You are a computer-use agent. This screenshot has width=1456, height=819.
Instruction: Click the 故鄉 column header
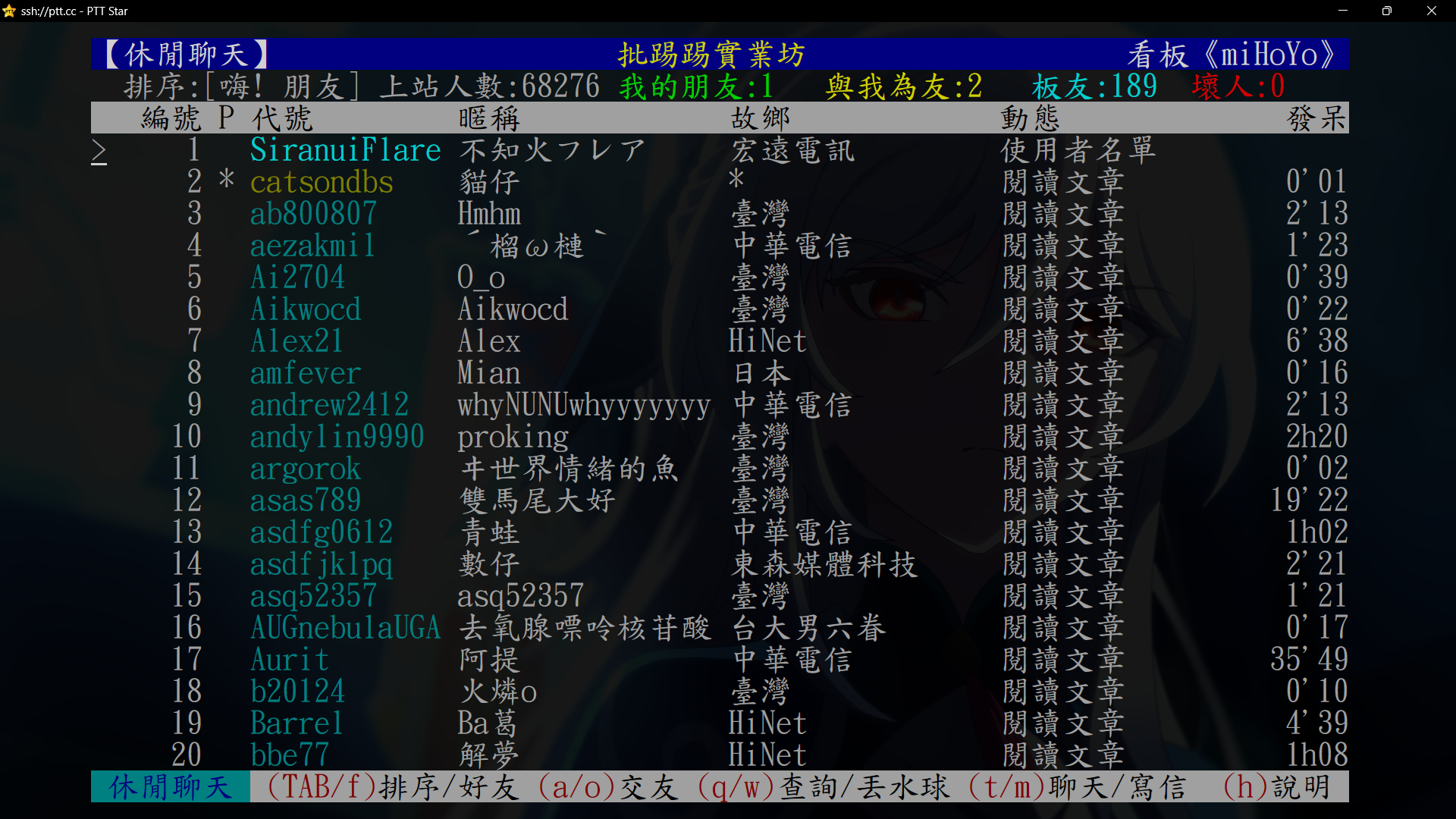pos(761,118)
